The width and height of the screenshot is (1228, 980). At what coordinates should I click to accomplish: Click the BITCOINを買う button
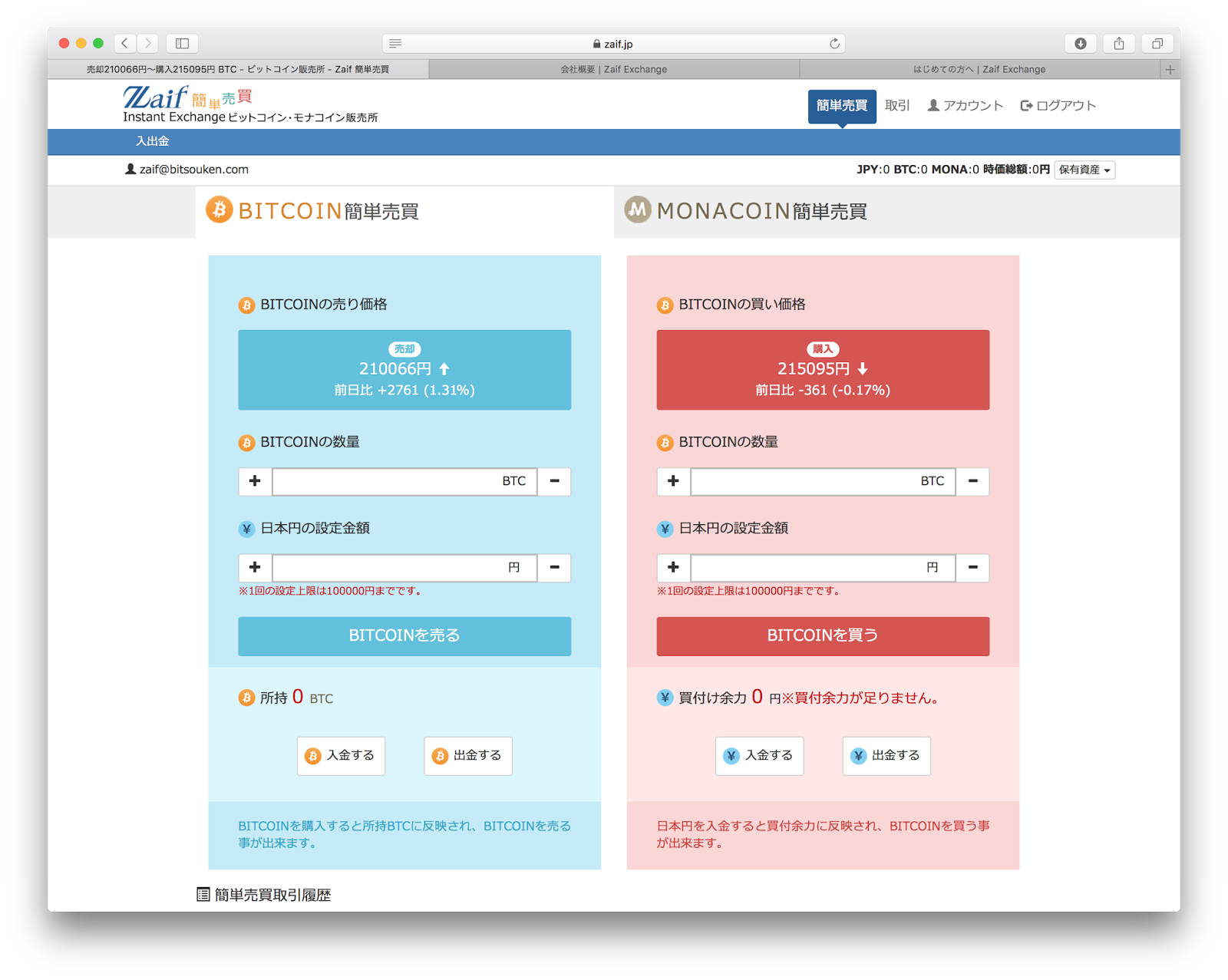coord(823,636)
